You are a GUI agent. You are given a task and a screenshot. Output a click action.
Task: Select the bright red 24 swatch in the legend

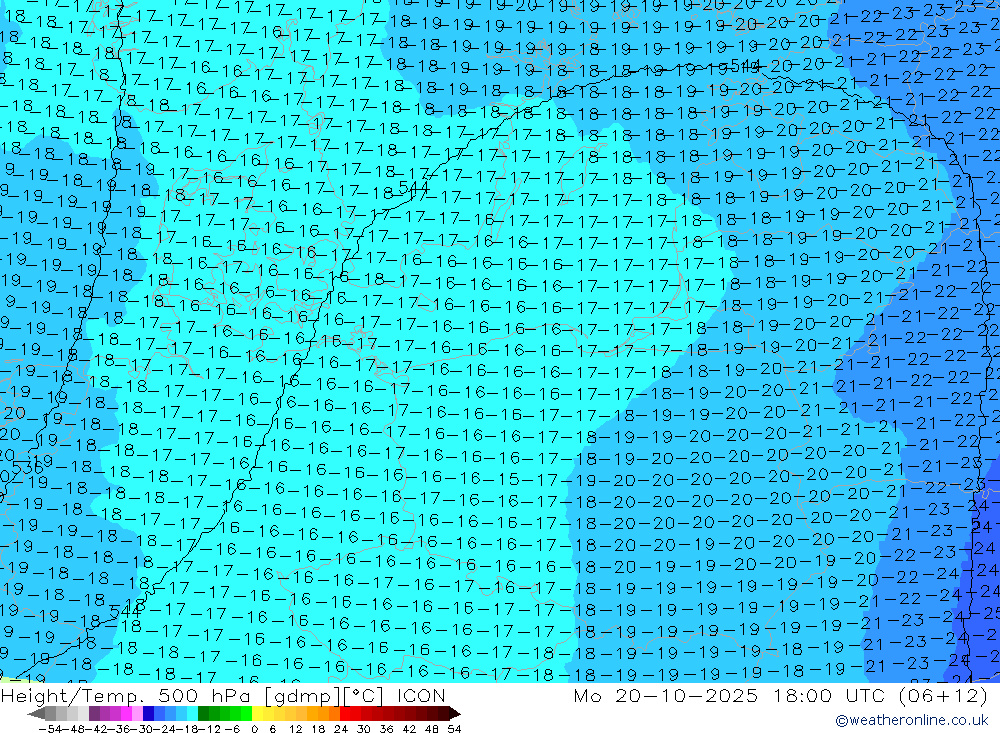click(x=345, y=714)
